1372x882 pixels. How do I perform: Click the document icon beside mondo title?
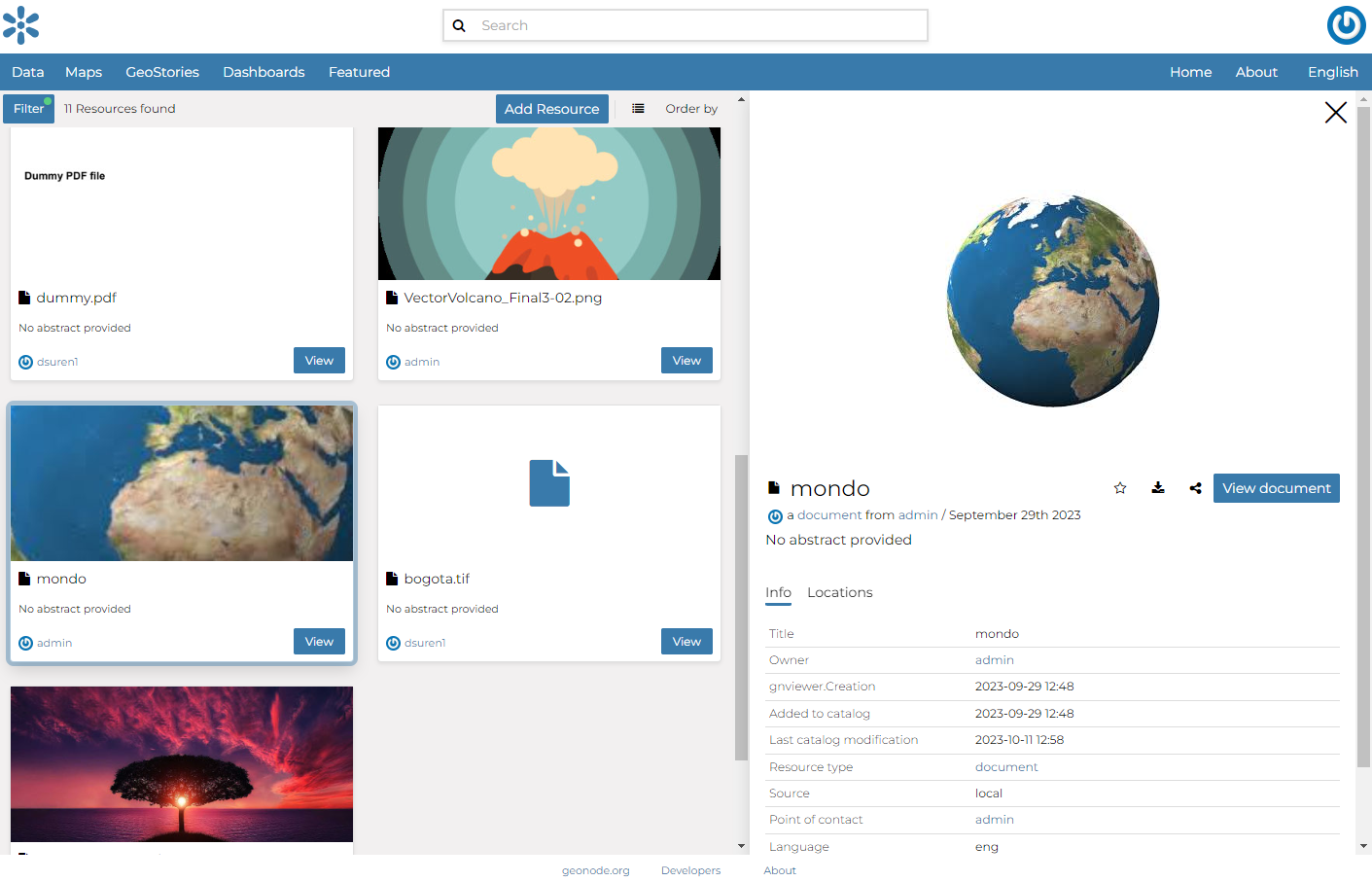(775, 487)
